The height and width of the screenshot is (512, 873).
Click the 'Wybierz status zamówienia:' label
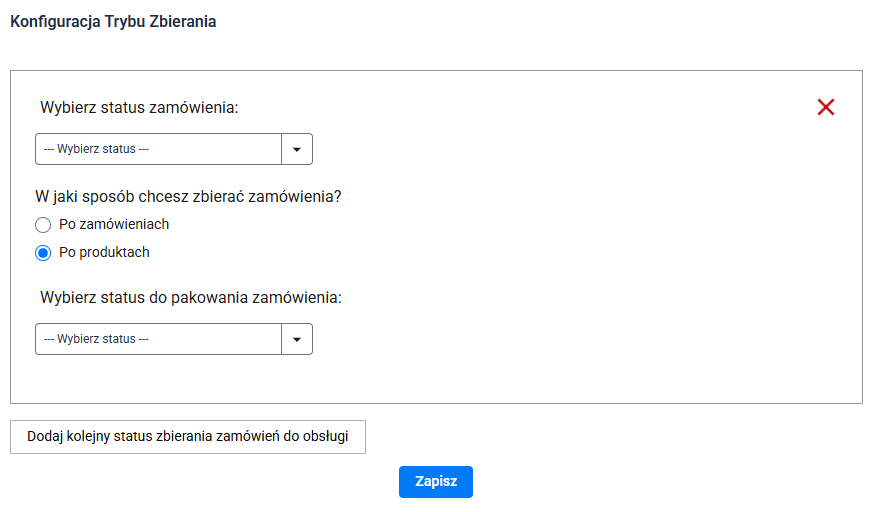pyautogui.click(x=139, y=107)
